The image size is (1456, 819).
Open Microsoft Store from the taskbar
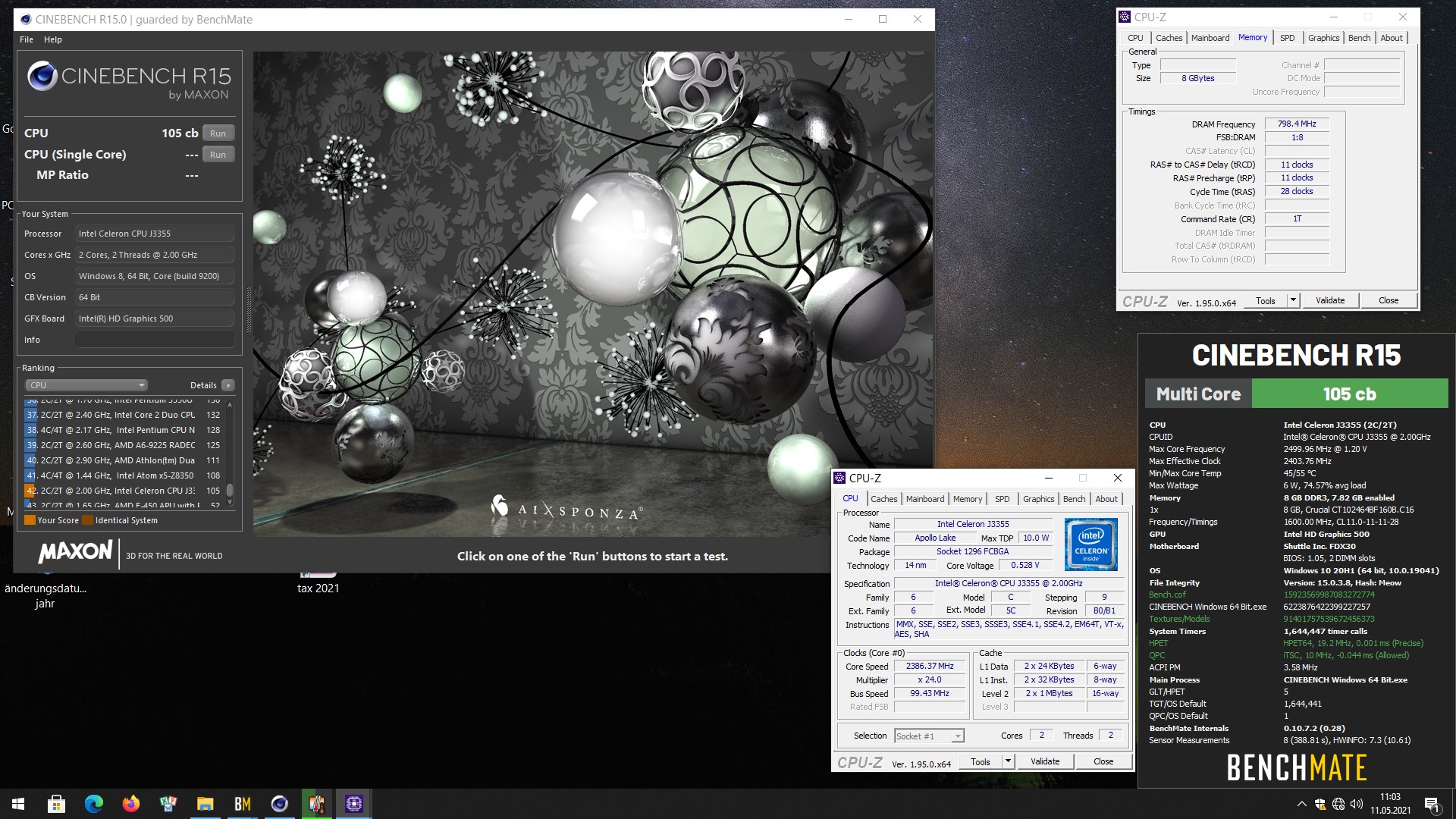56,804
